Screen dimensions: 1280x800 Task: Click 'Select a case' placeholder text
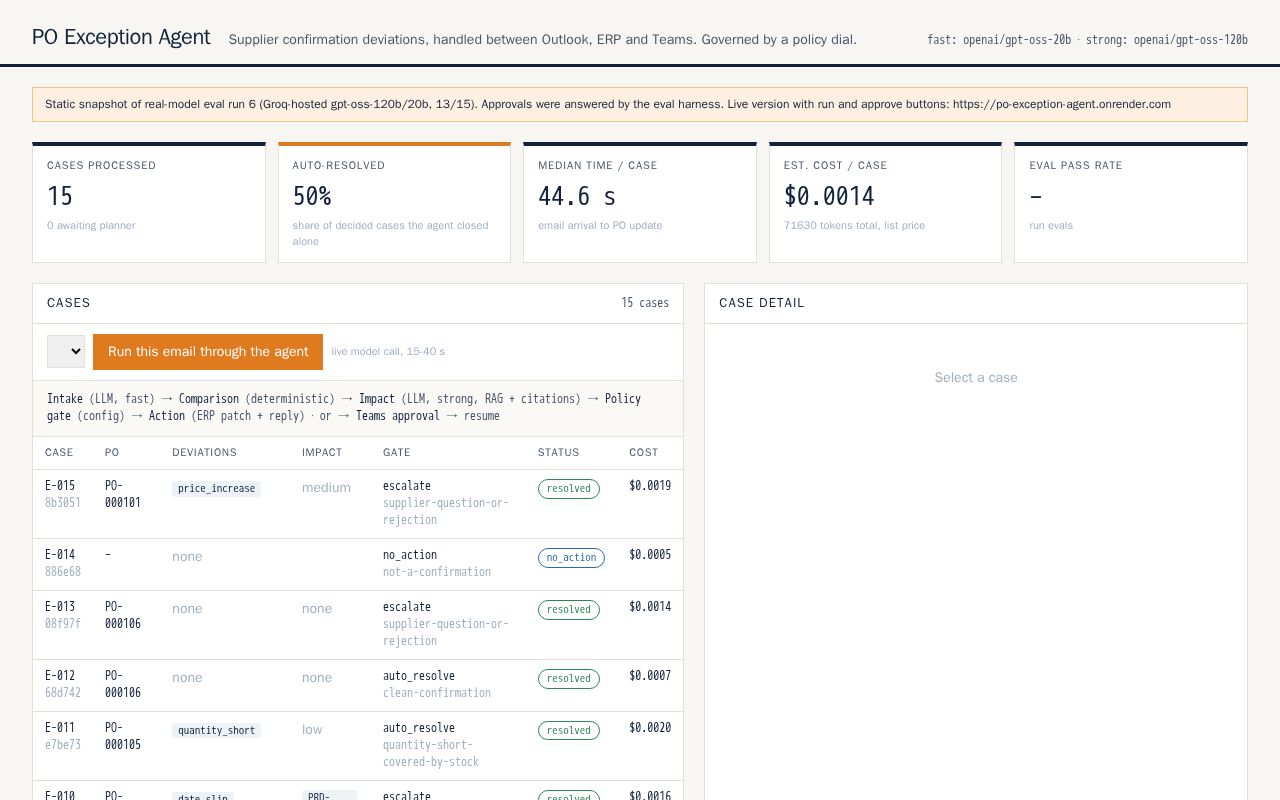[976, 377]
